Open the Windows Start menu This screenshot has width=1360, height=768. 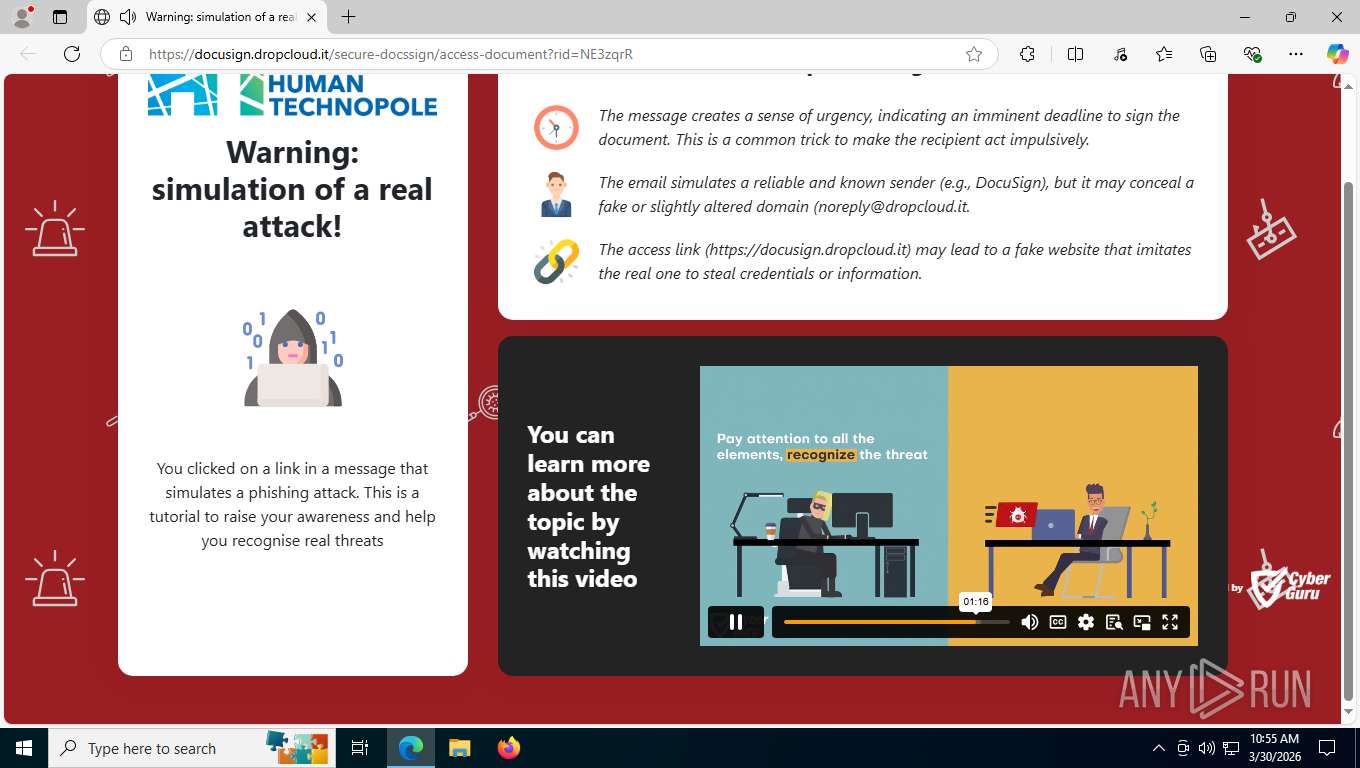pyautogui.click(x=24, y=748)
